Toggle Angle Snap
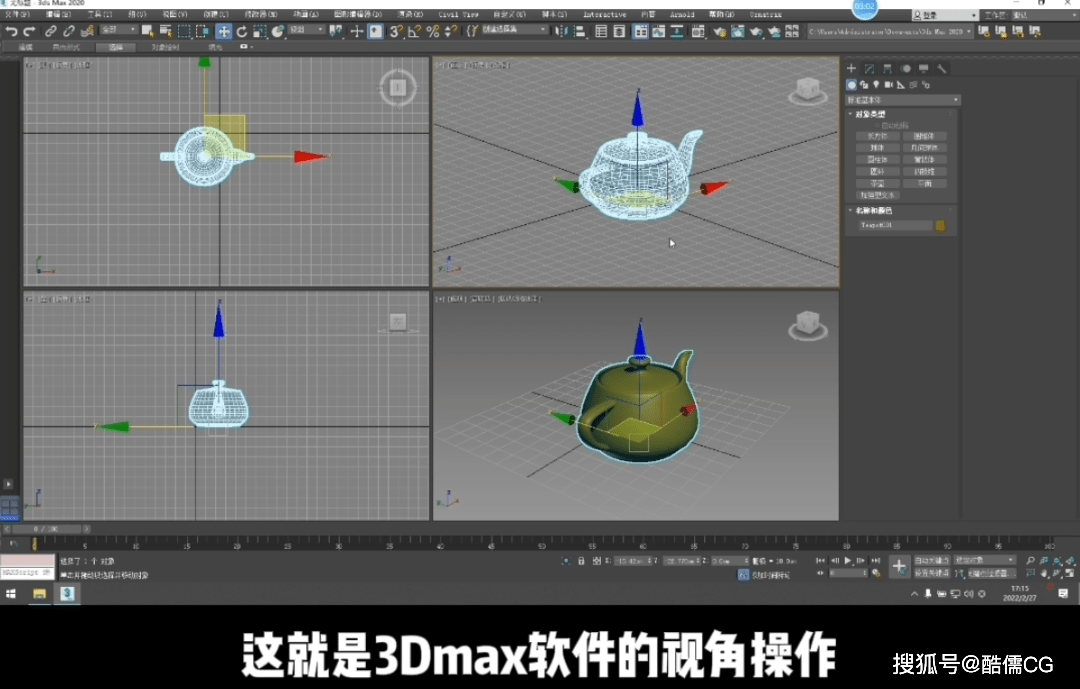This screenshot has height=689, width=1080. (414, 31)
